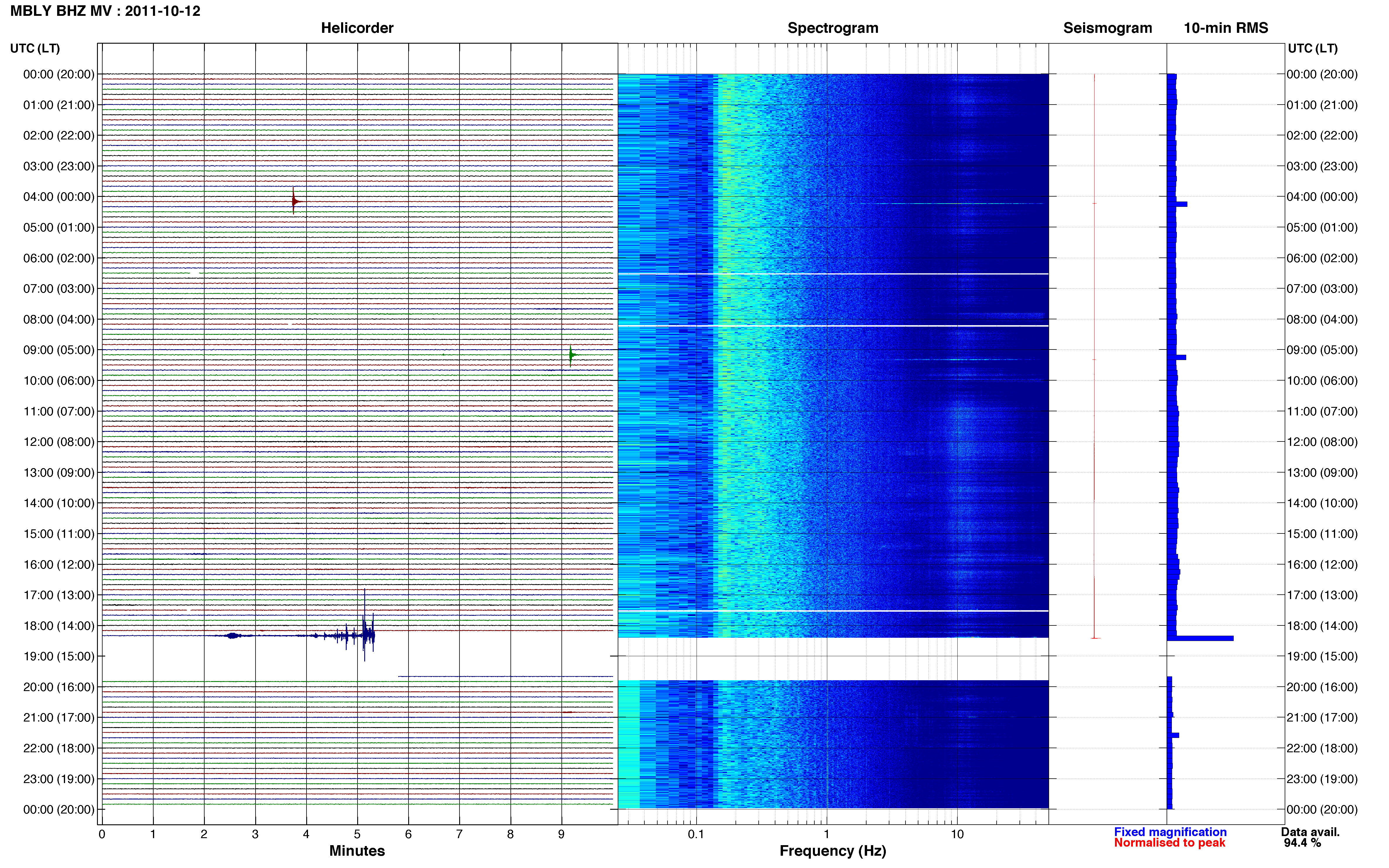This screenshot has width=1389, height=868.
Task: Click the '5' tick on the Minutes axis
Action: click(x=357, y=834)
